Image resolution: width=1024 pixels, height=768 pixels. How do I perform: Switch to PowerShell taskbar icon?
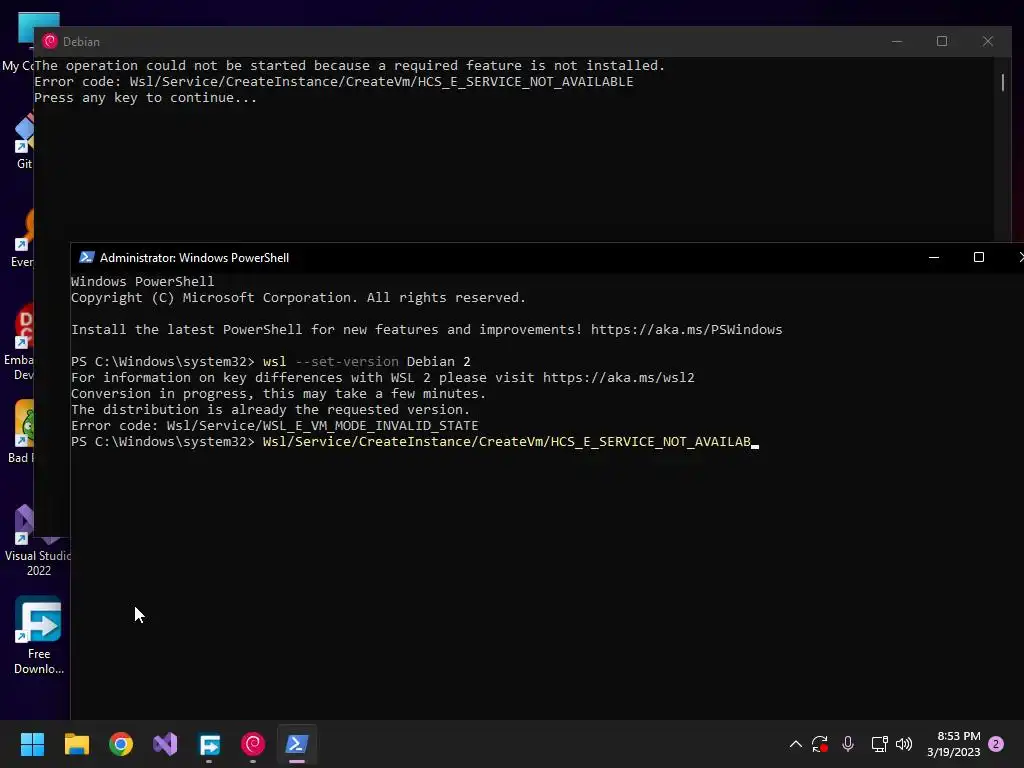pos(297,744)
